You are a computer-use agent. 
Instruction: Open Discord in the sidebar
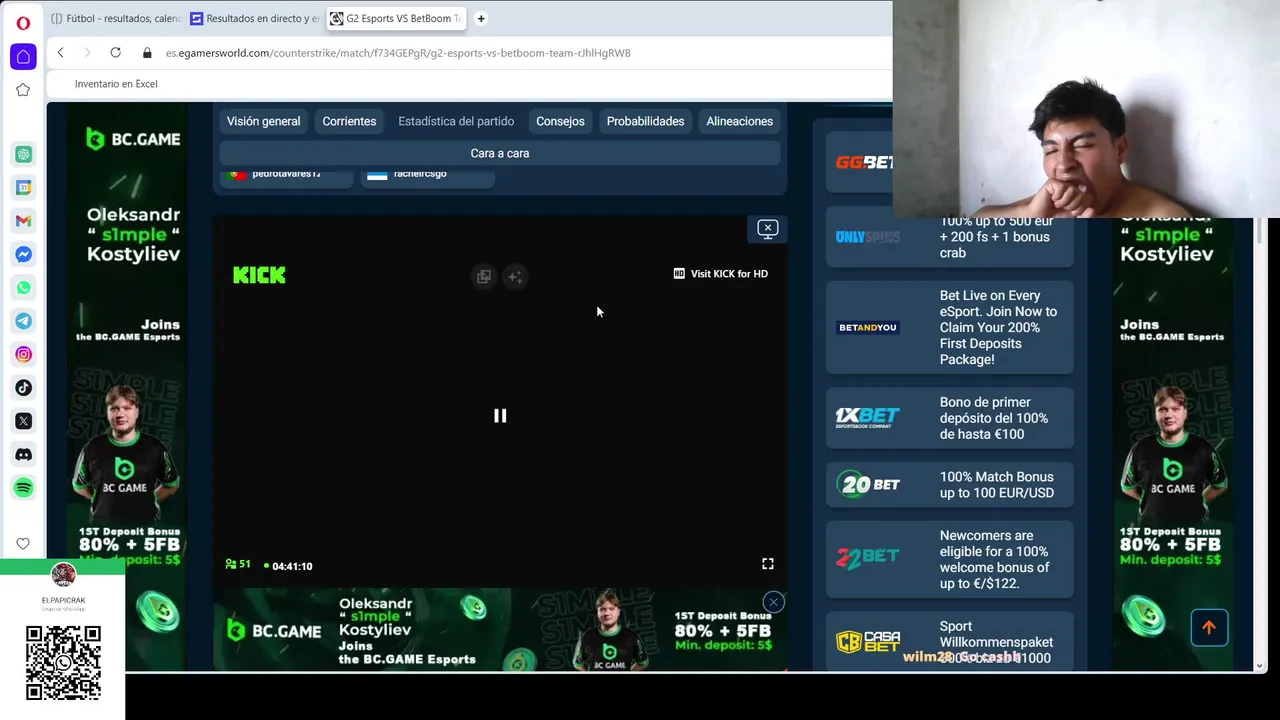pyautogui.click(x=24, y=454)
